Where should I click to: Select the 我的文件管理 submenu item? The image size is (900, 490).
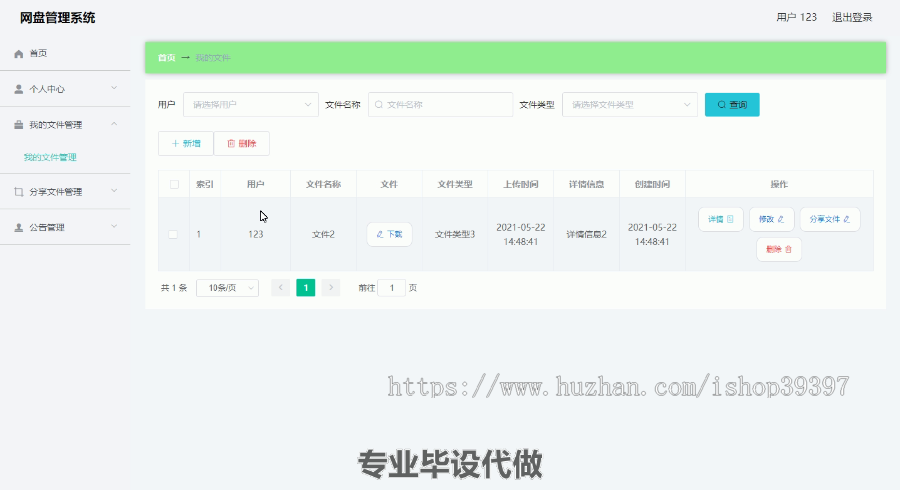50,157
